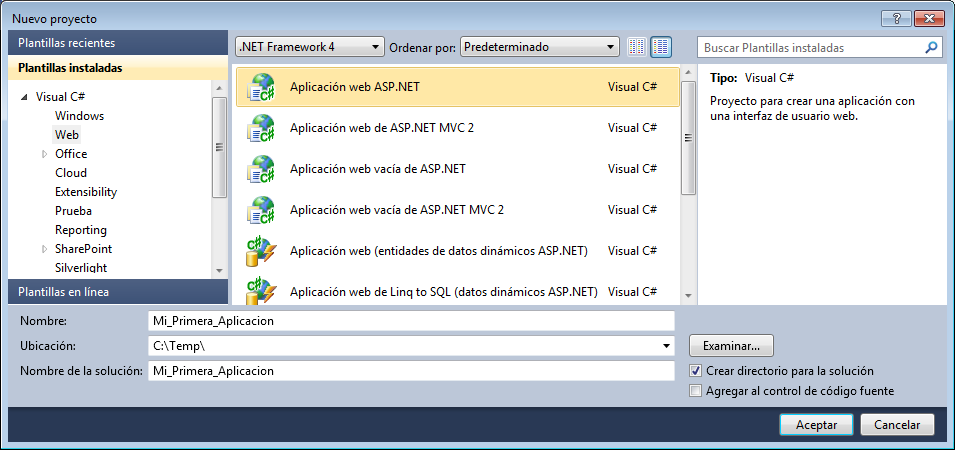
Task: Click the Aplicación web vacía de ASP.NET icon
Action: tap(260, 169)
